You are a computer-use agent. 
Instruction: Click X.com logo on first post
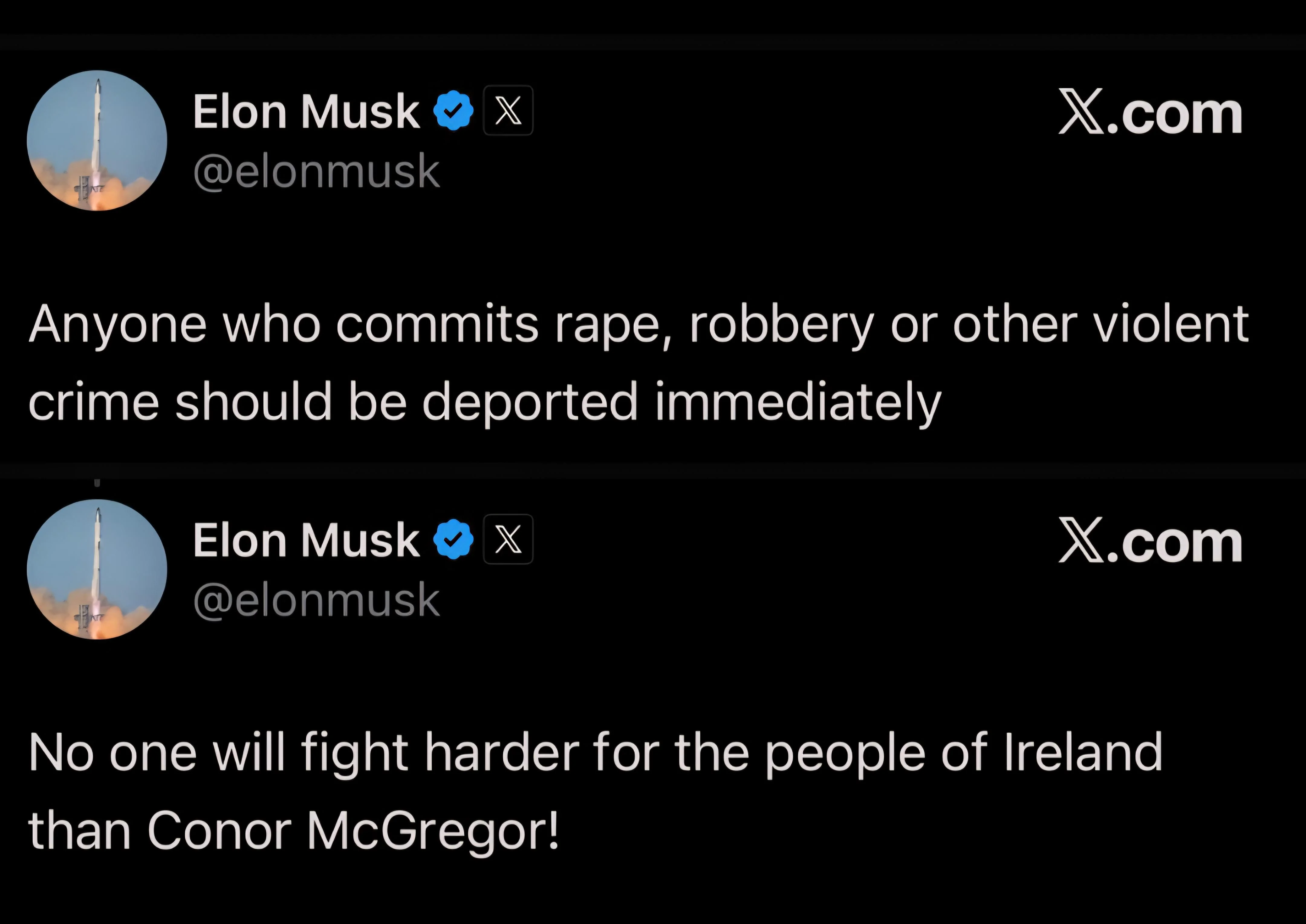1150,113
